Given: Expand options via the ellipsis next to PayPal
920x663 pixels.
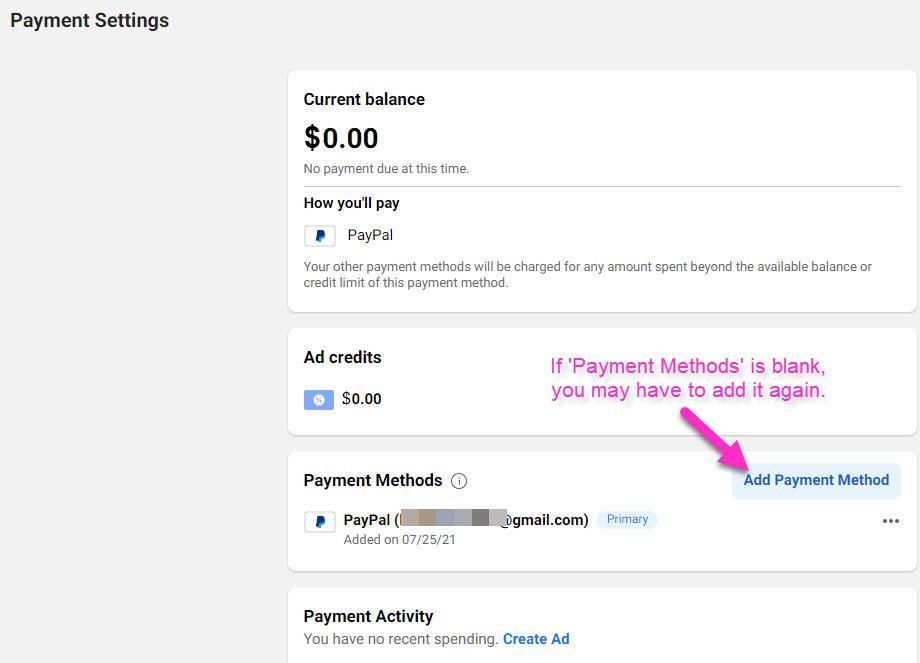Looking at the screenshot, I should 889,520.
